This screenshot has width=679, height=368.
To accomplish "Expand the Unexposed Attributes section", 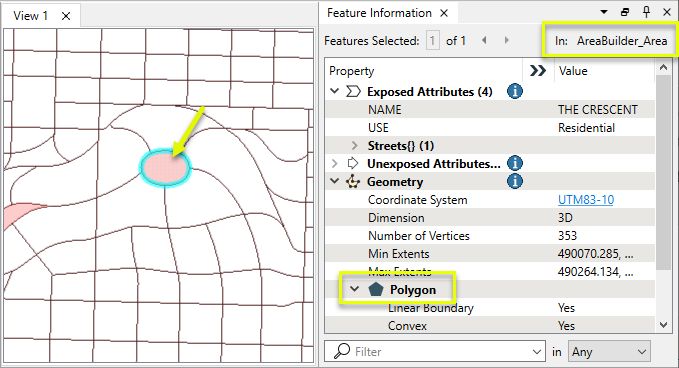I will tap(334, 163).
